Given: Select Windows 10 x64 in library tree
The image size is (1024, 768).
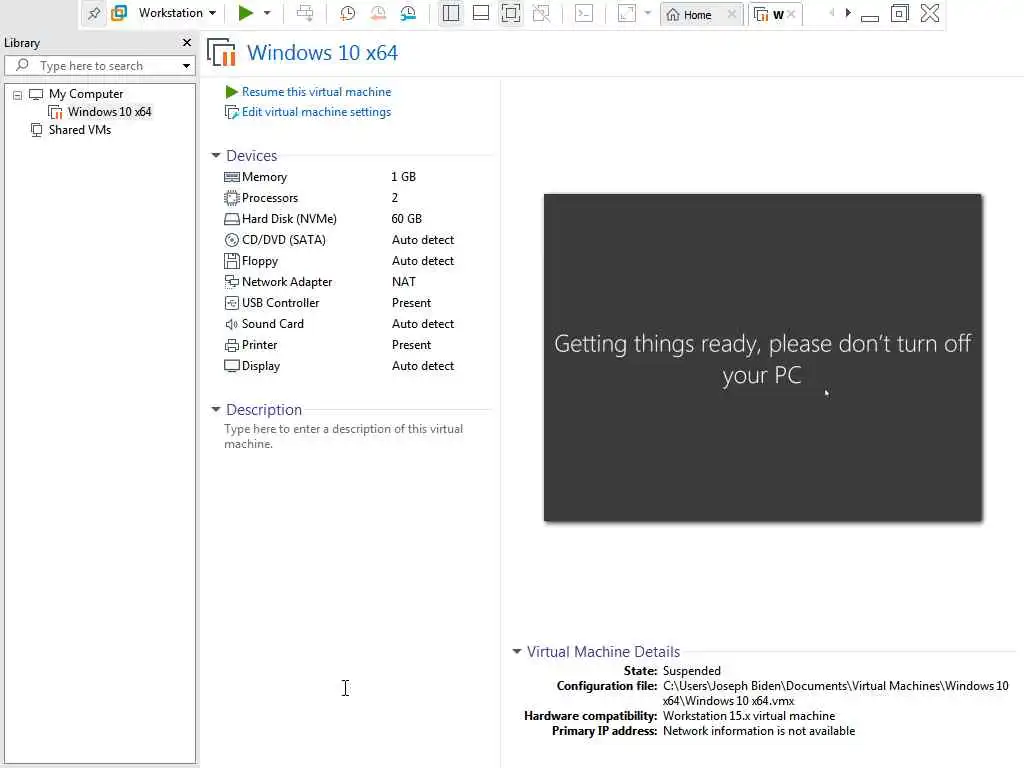Looking at the screenshot, I should pos(109,112).
